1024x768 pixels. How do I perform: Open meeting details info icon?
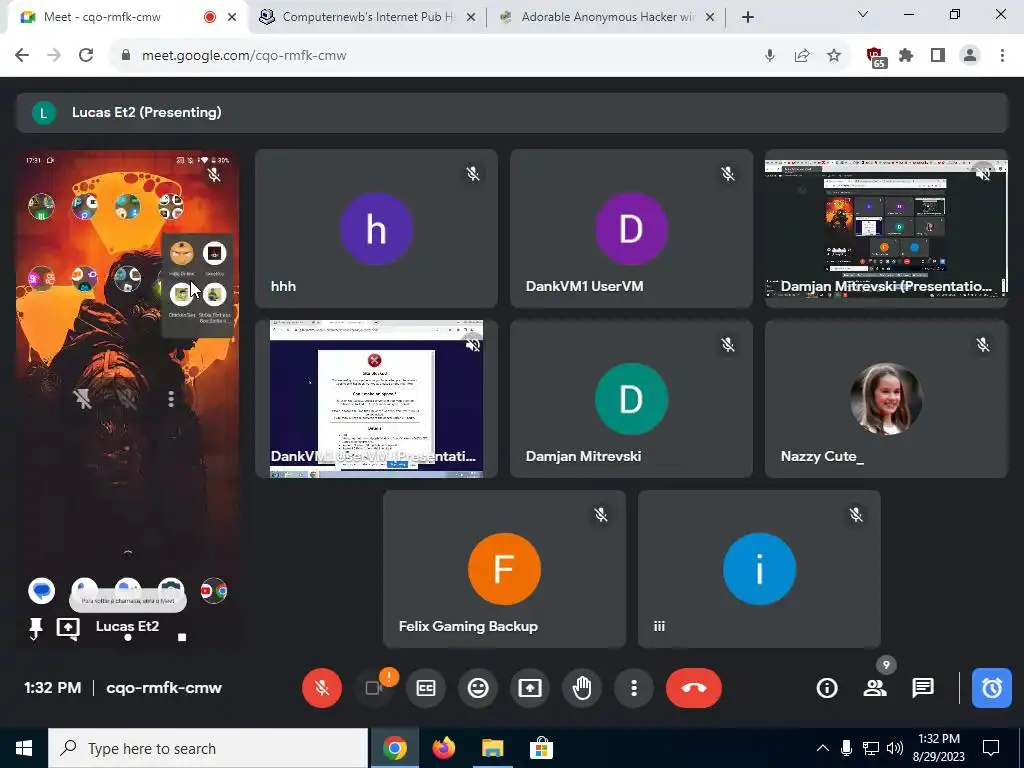827,688
